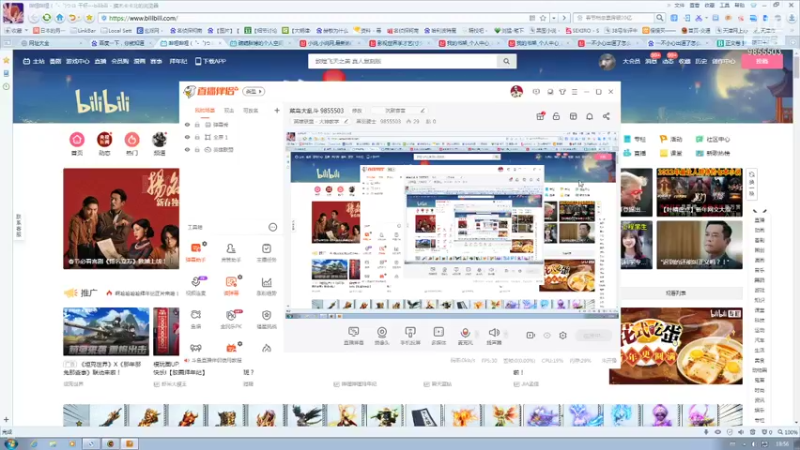Open the chart trend tool in toolbox
Viewport: 800px width, 450px height.
(x=266, y=286)
